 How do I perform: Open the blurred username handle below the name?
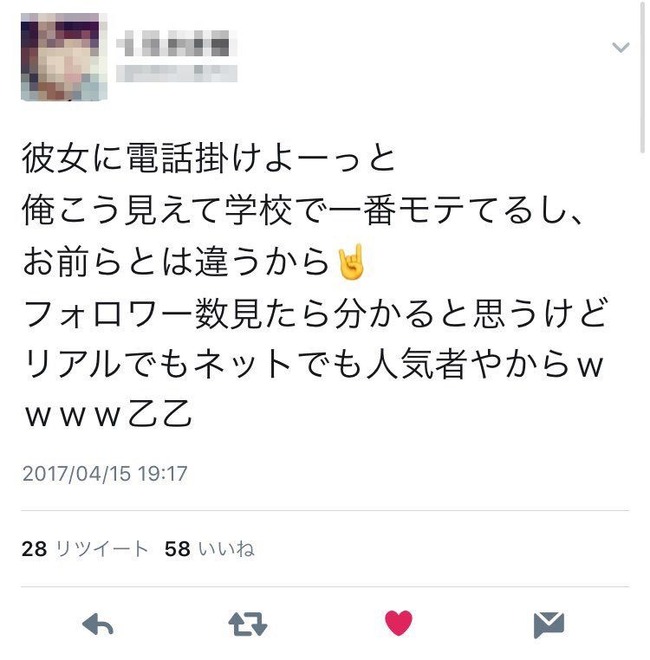point(177,73)
